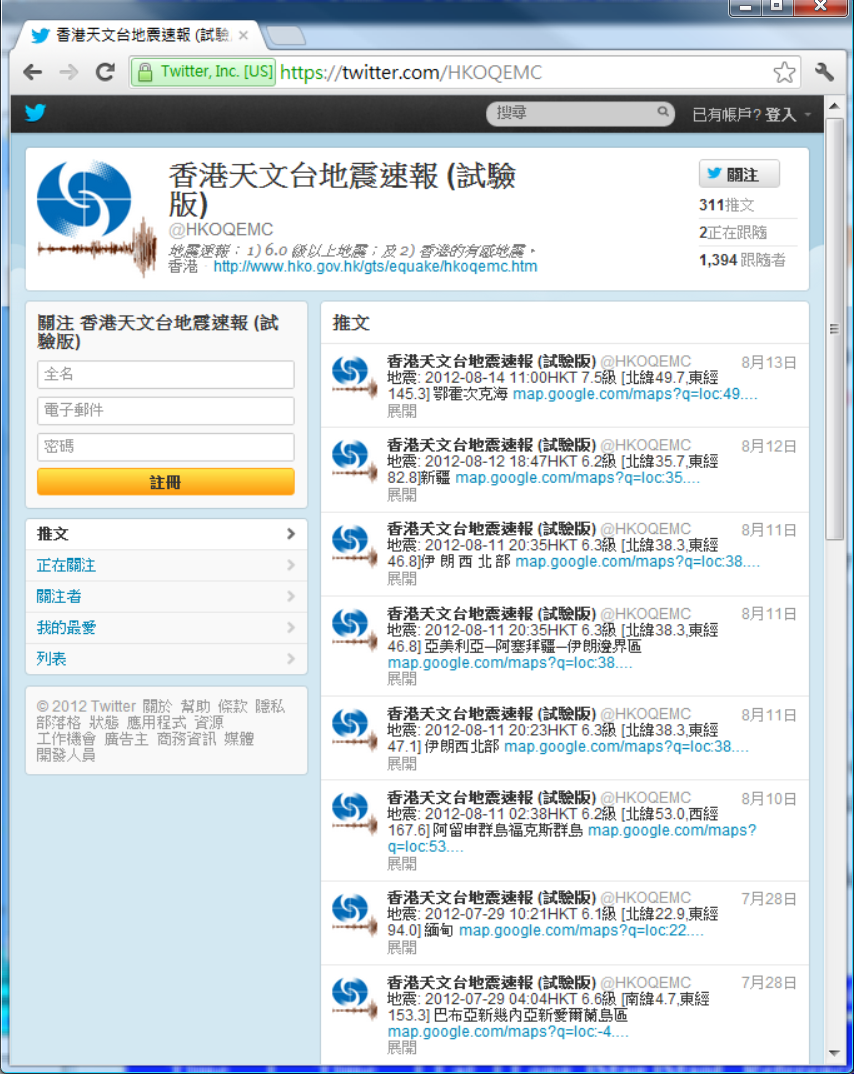Open the map link in the 新疆 tweet
This screenshot has width=854, height=1074.
[577, 477]
